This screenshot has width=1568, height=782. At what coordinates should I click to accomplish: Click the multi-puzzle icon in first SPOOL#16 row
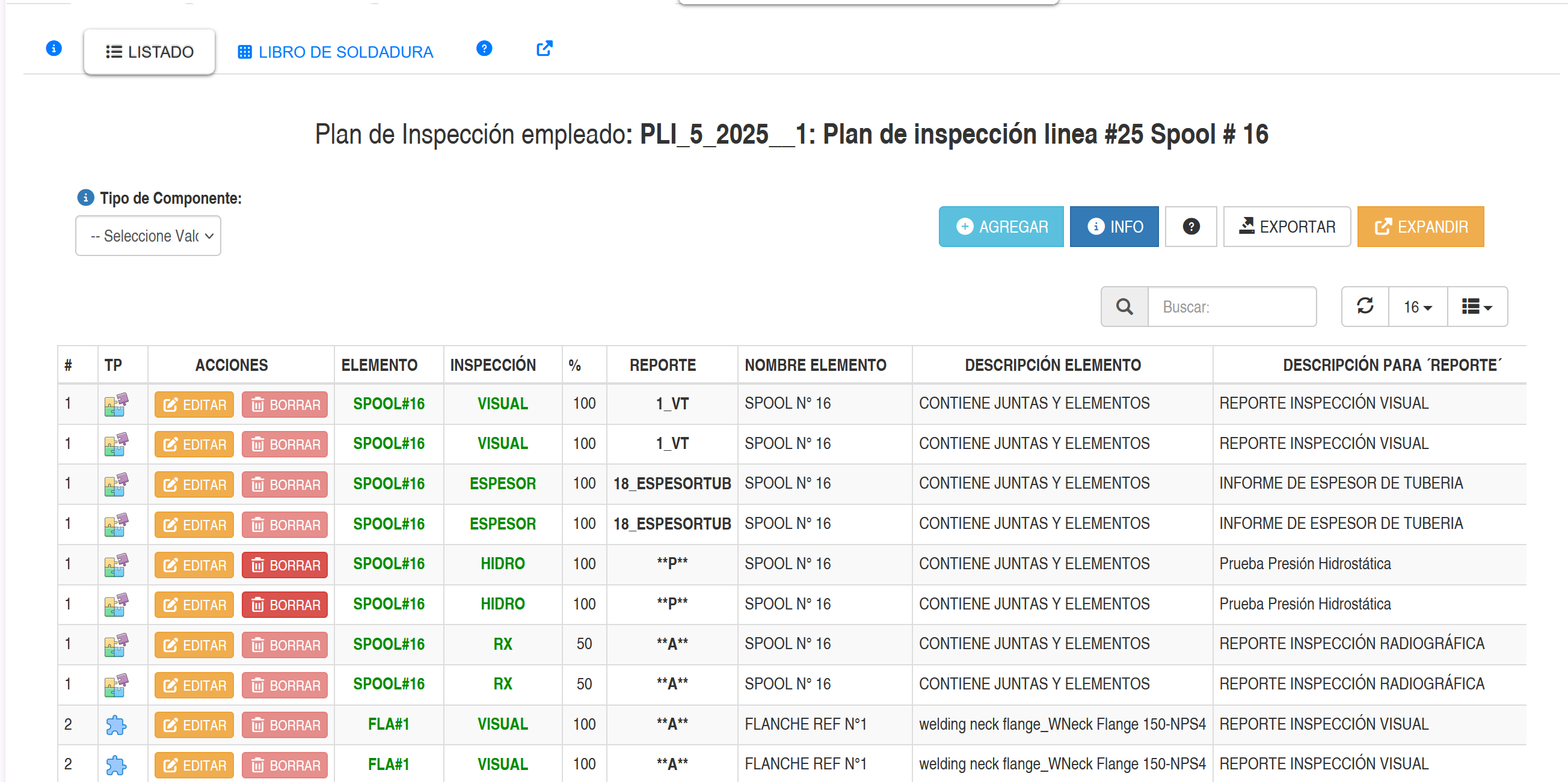coord(115,404)
